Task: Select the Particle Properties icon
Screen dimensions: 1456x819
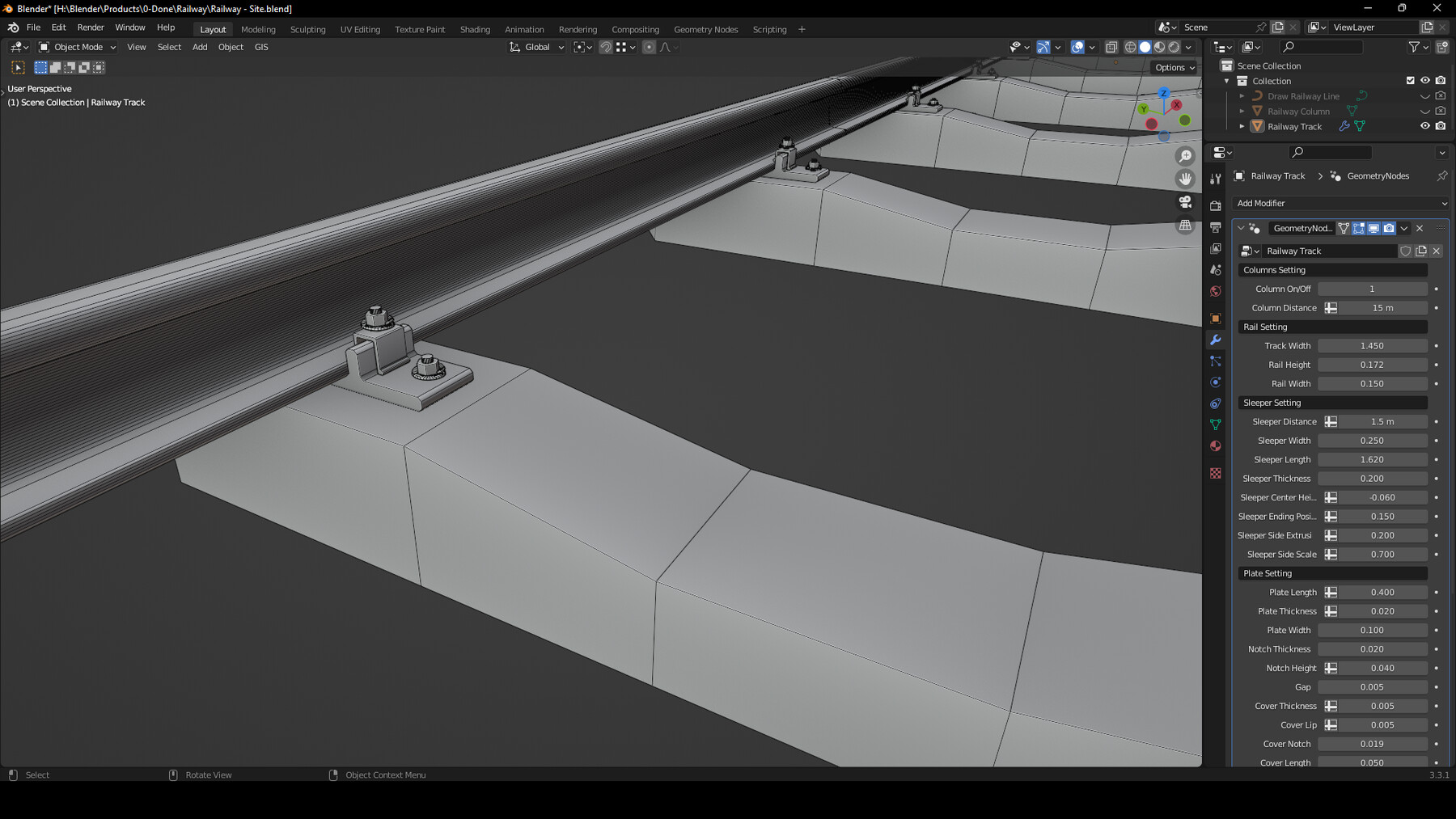Action: click(x=1215, y=361)
